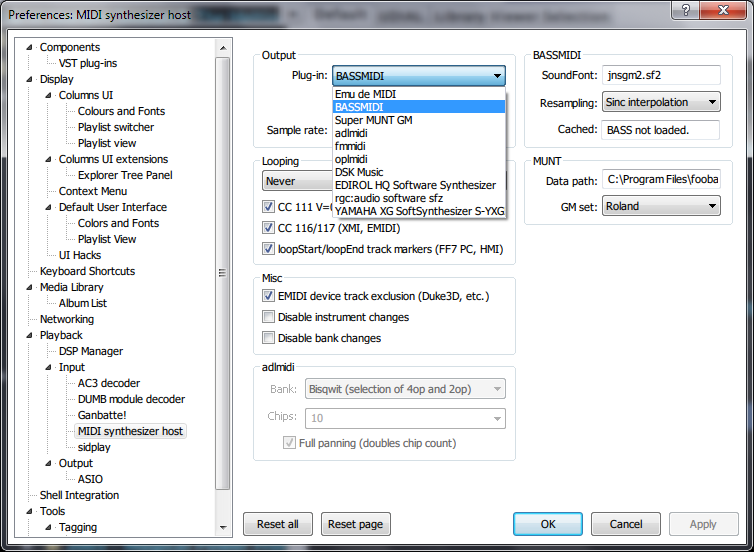
Task: Open Album List page
Action: 83,303
